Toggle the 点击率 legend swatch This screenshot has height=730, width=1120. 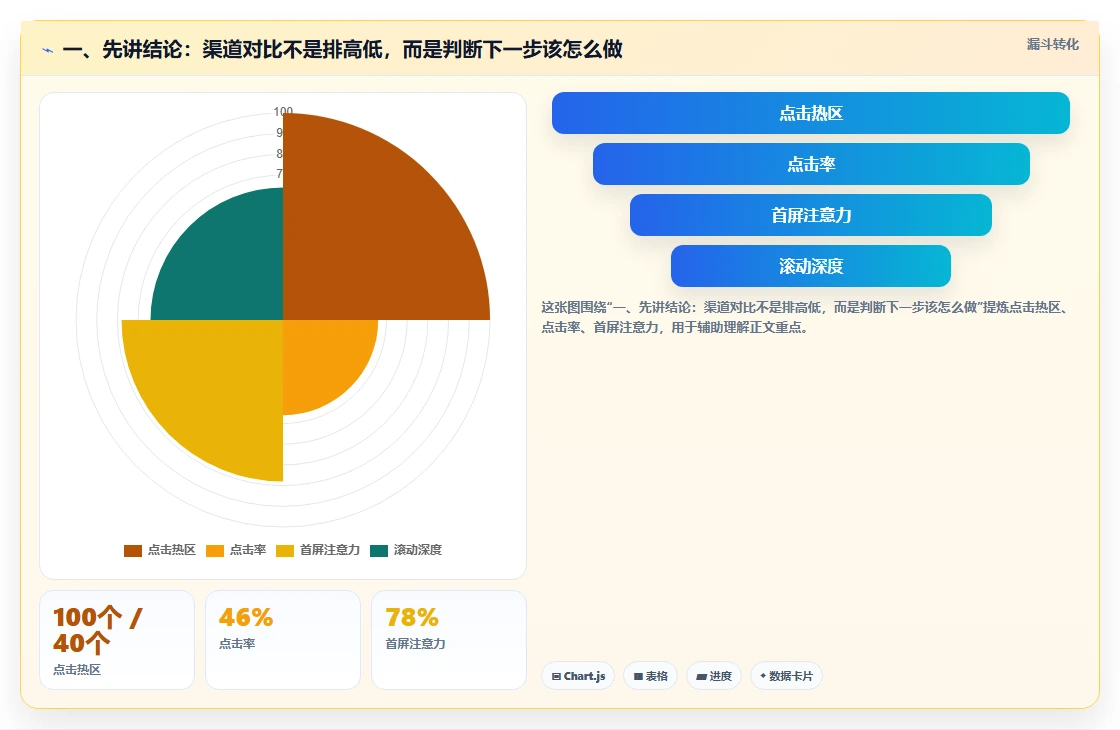tap(215, 550)
